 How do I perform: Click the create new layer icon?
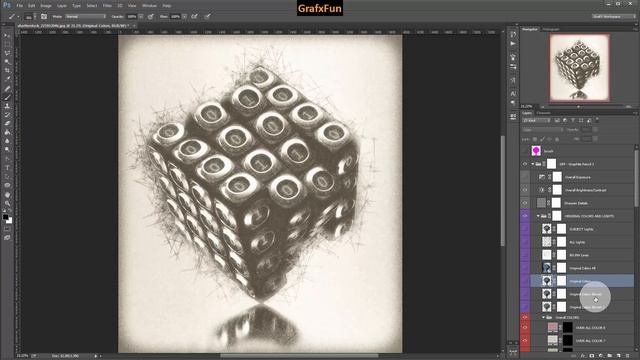(x=618, y=356)
